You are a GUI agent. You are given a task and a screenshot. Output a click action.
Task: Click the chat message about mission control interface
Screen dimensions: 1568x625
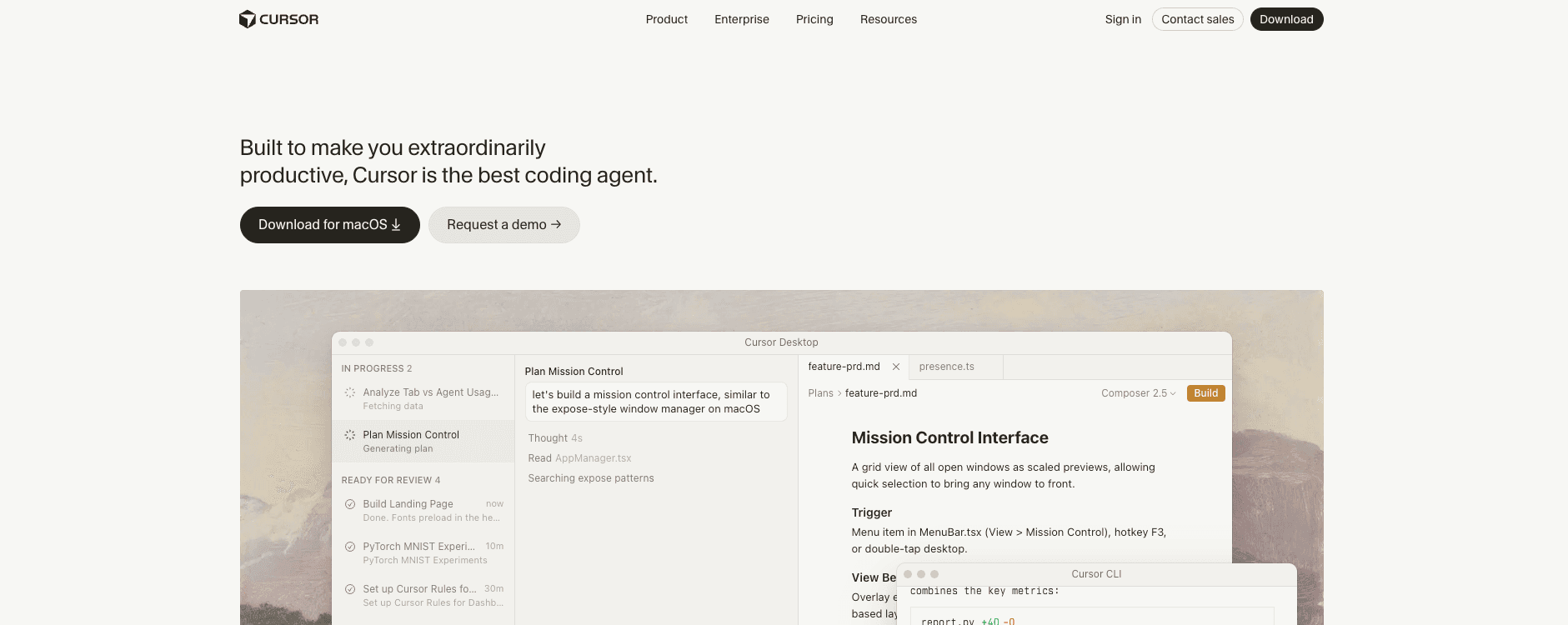(x=656, y=402)
